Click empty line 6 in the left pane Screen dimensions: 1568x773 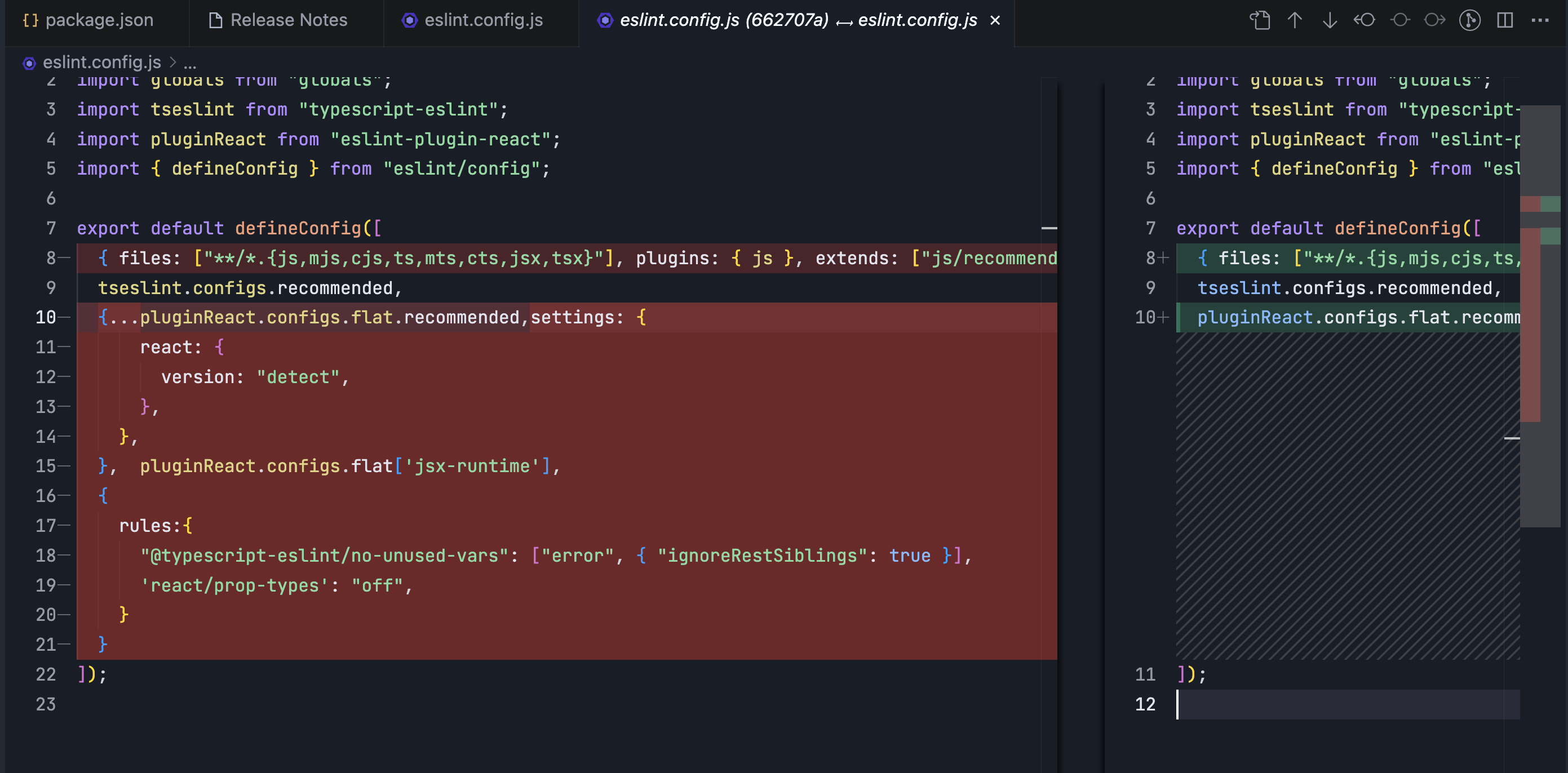(566, 198)
